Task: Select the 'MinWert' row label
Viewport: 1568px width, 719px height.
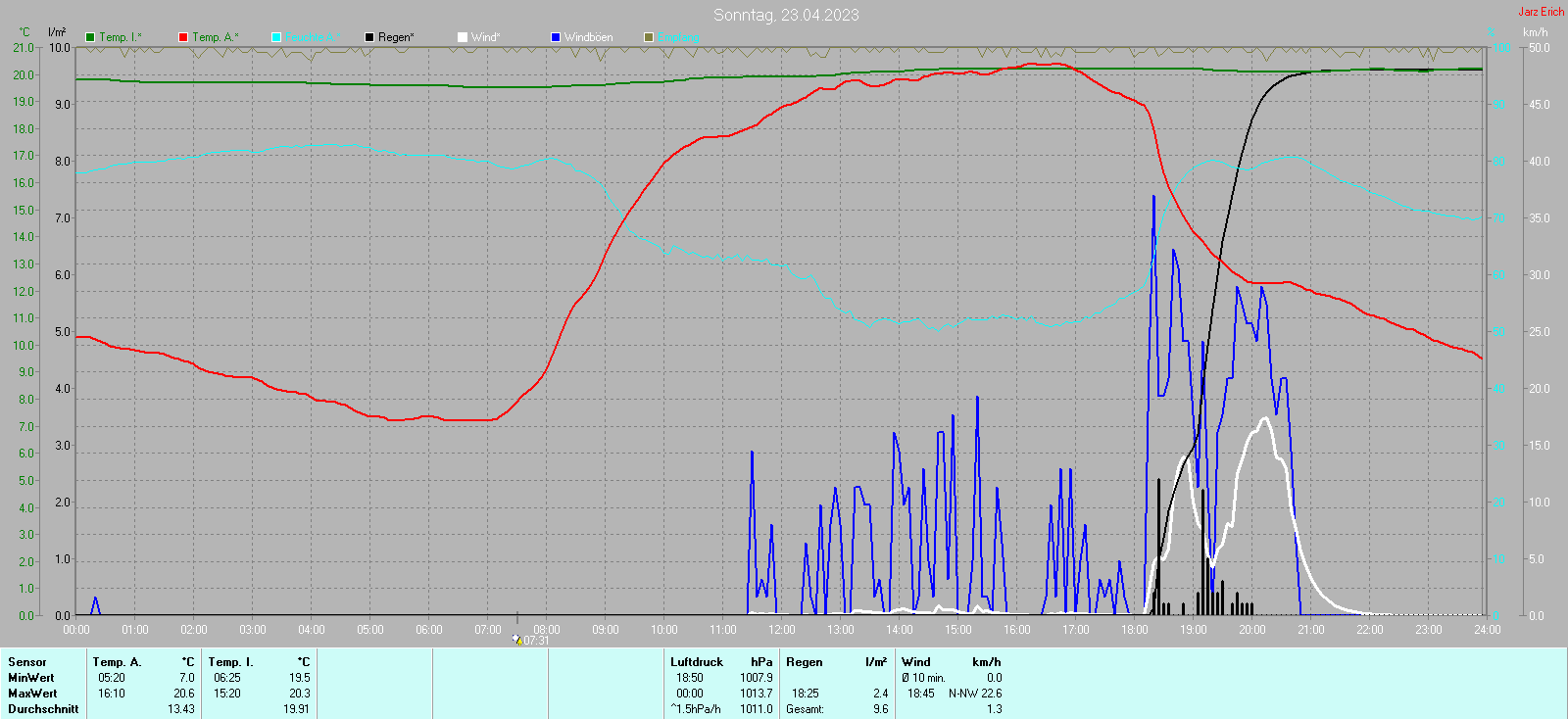Action: pos(31,678)
